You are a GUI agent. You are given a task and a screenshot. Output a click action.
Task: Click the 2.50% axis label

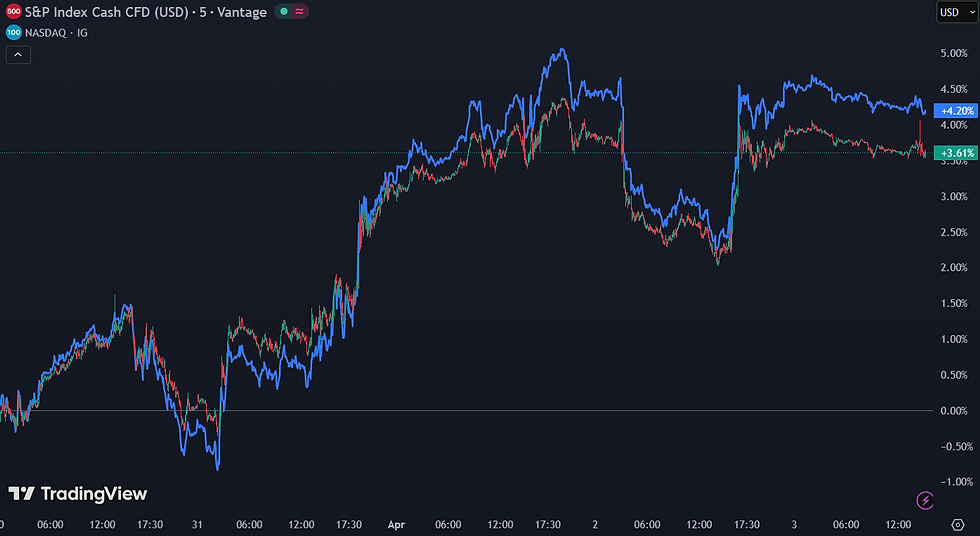(x=954, y=232)
